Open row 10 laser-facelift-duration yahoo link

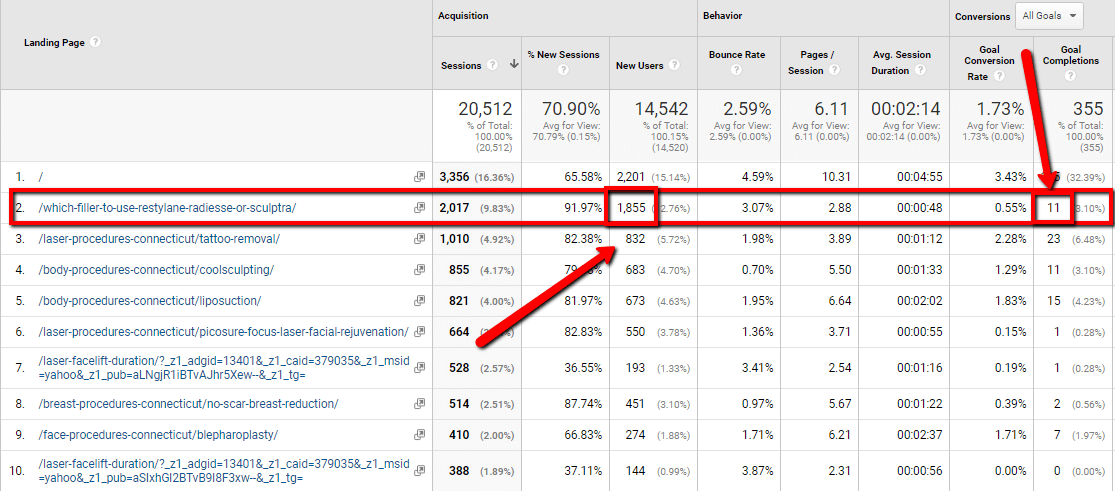[223, 470]
